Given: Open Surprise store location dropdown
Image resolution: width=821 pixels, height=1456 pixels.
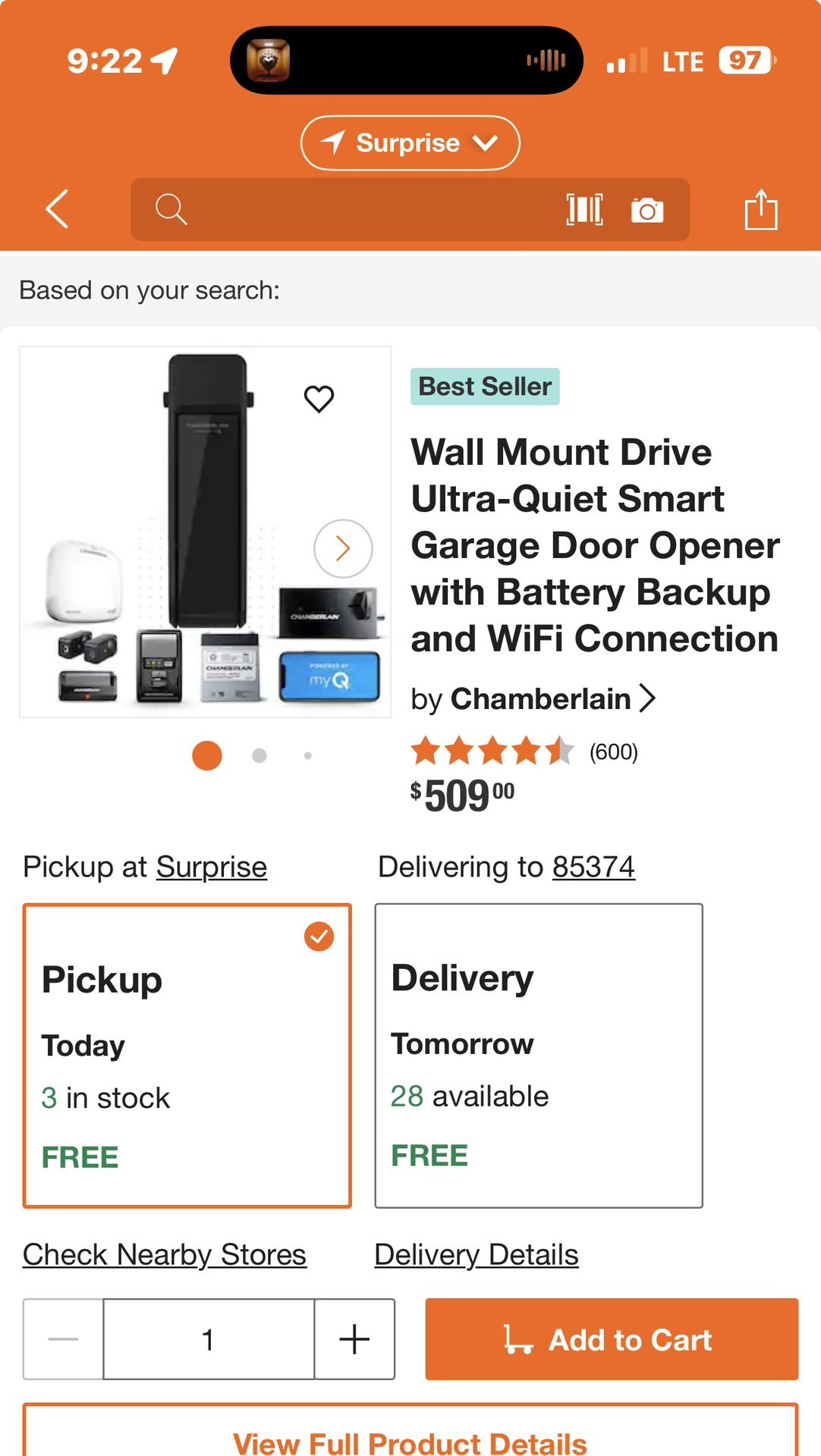Looking at the screenshot, I should click(x=410, y=143).
